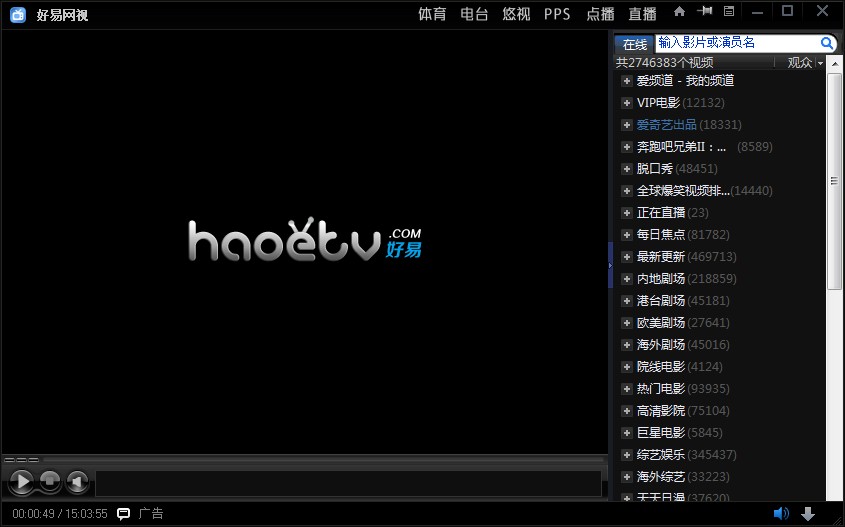Select the 院线电影 channel name
845x527 pixels.
[x=661, y=367]
